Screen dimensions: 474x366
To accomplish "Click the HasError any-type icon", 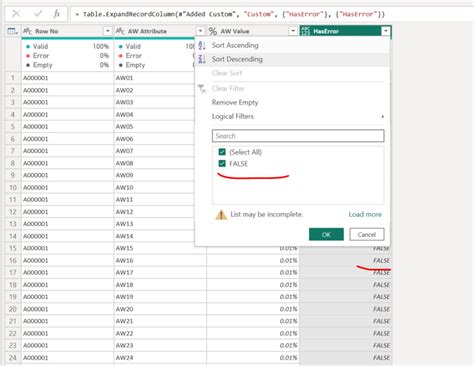I will click(x=305, y=31).
